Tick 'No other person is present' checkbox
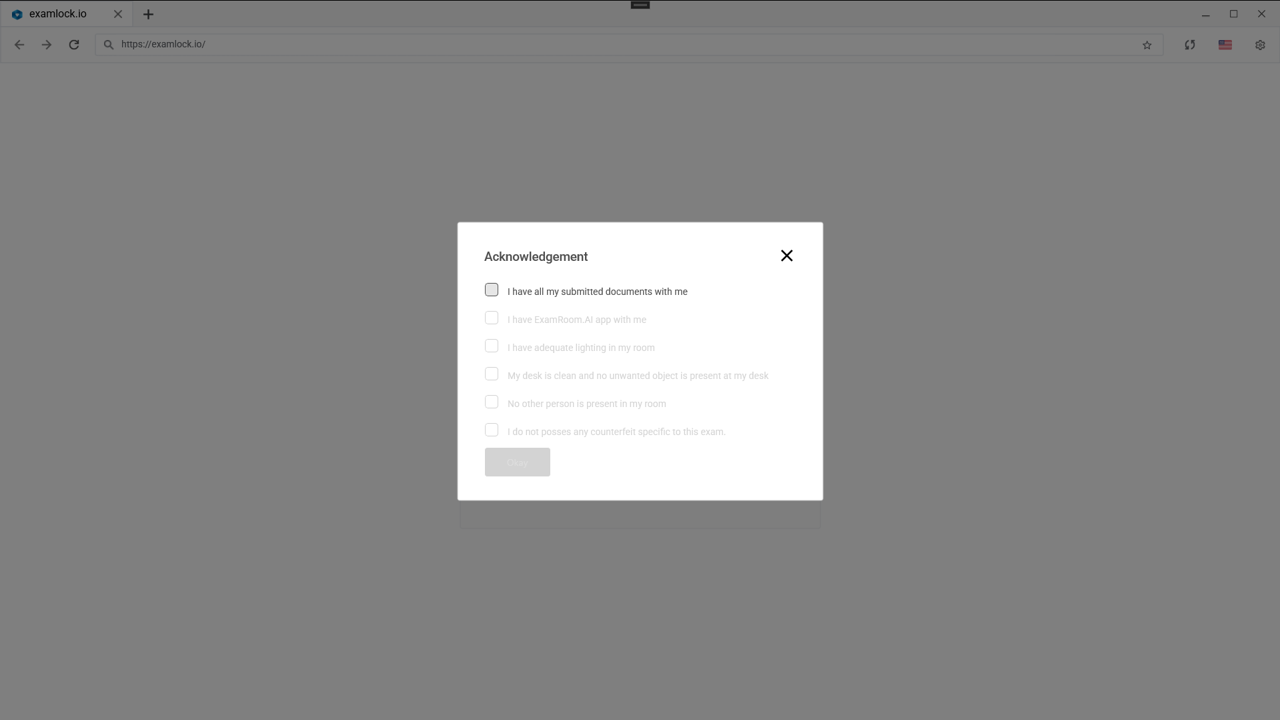 click(x=491, y=402)
